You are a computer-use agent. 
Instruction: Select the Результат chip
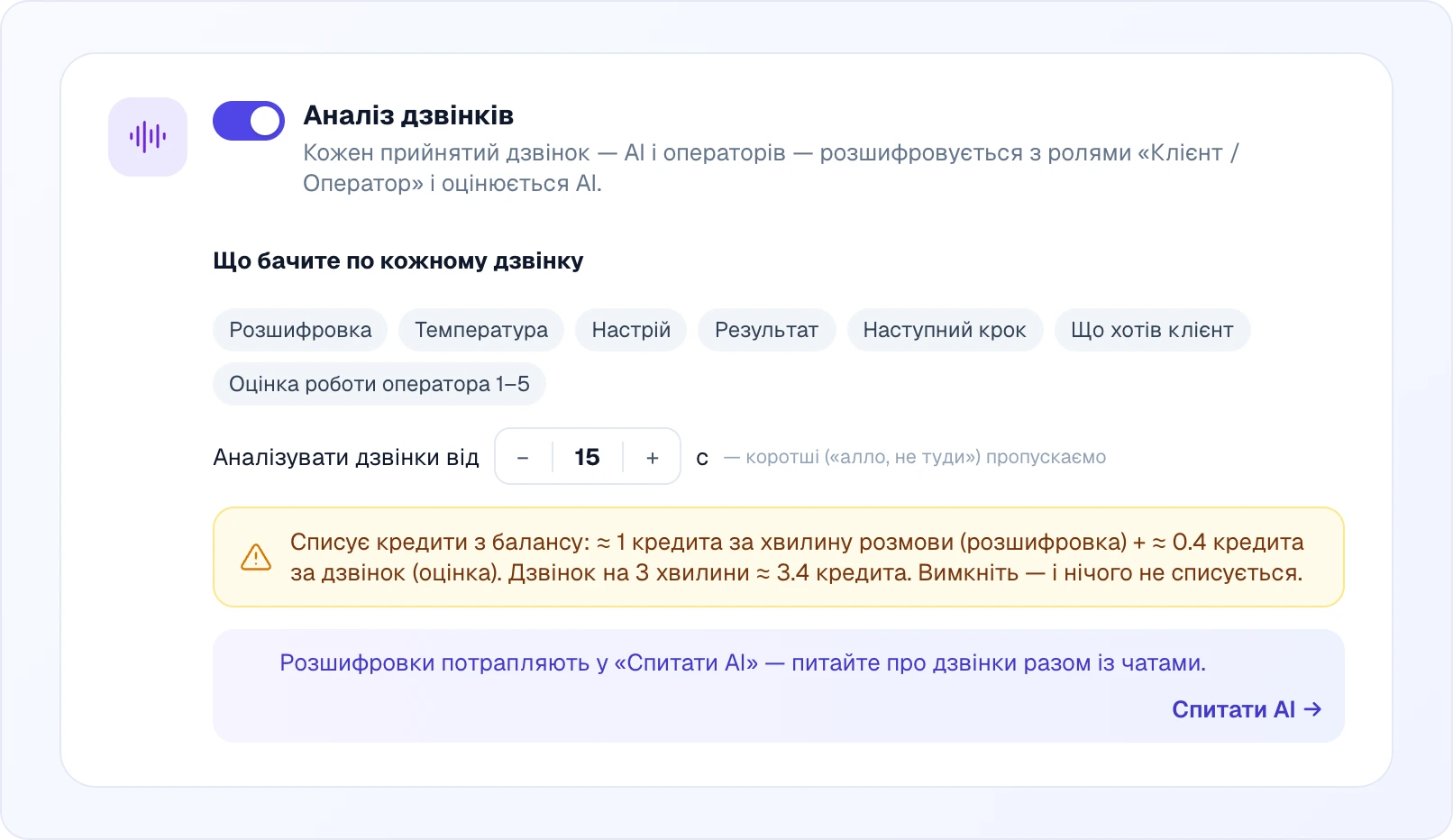(x=766, y=330)
